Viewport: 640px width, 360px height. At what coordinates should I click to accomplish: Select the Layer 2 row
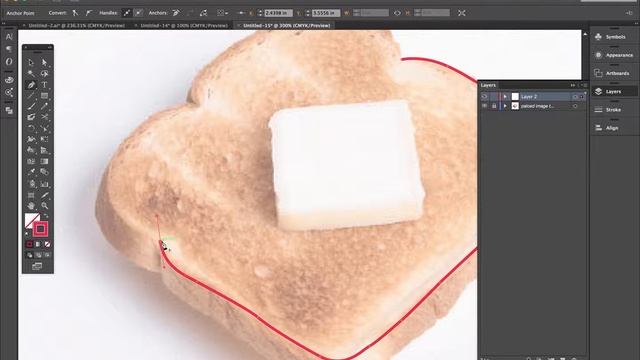pos(533,97)
